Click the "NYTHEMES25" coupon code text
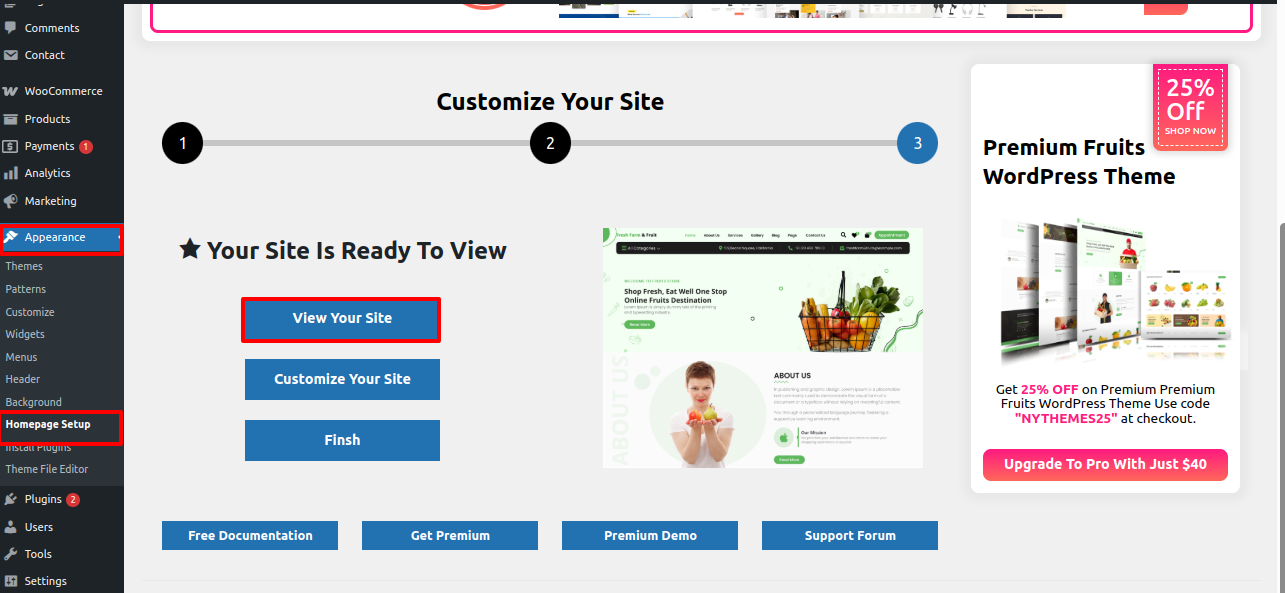 pyautogui.click(x=1066, y=419)
